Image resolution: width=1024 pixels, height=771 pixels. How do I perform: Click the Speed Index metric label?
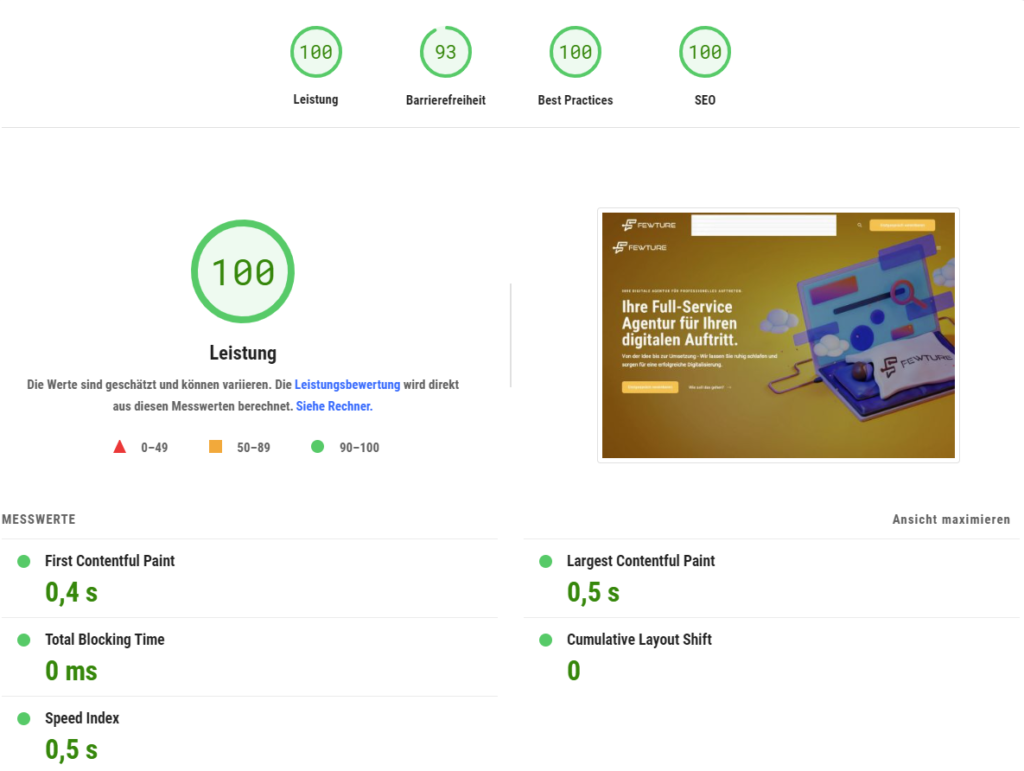pos(82,718)
